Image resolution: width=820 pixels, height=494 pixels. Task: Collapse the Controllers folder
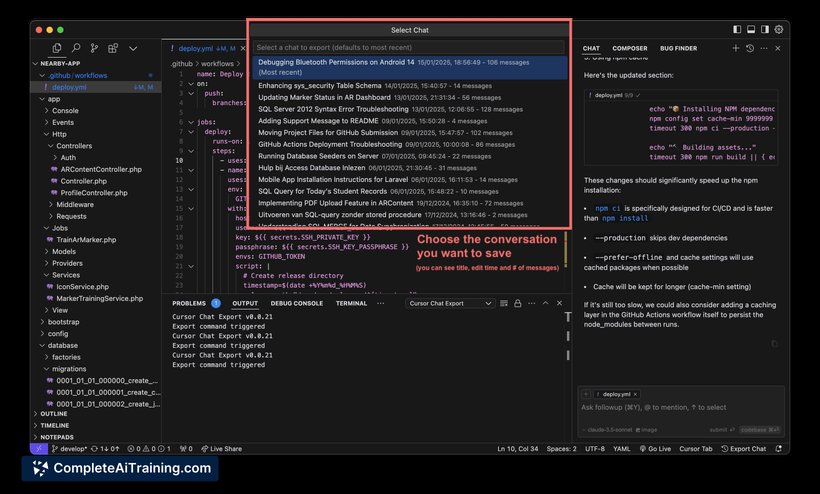[51, 146]
